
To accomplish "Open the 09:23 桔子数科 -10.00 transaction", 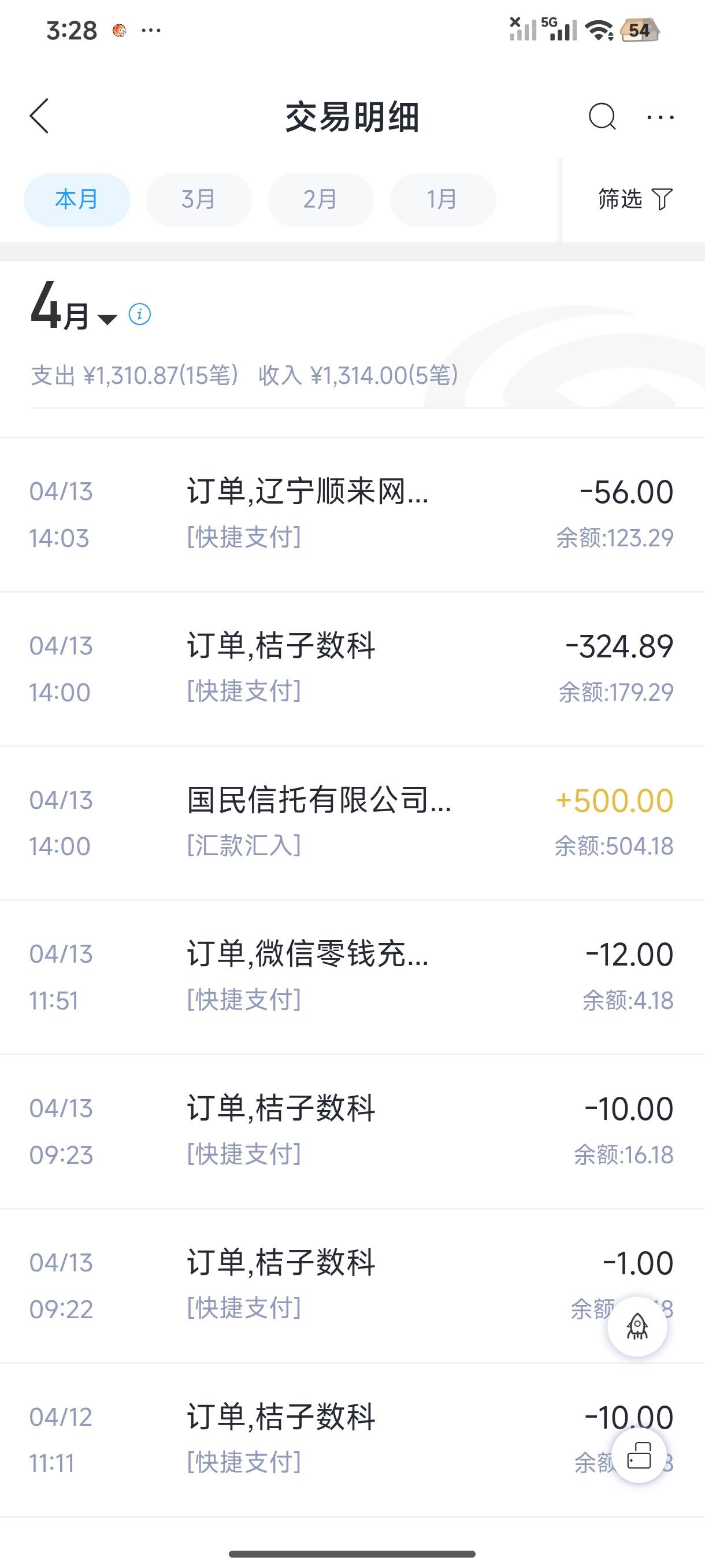I will (352, 1131).
